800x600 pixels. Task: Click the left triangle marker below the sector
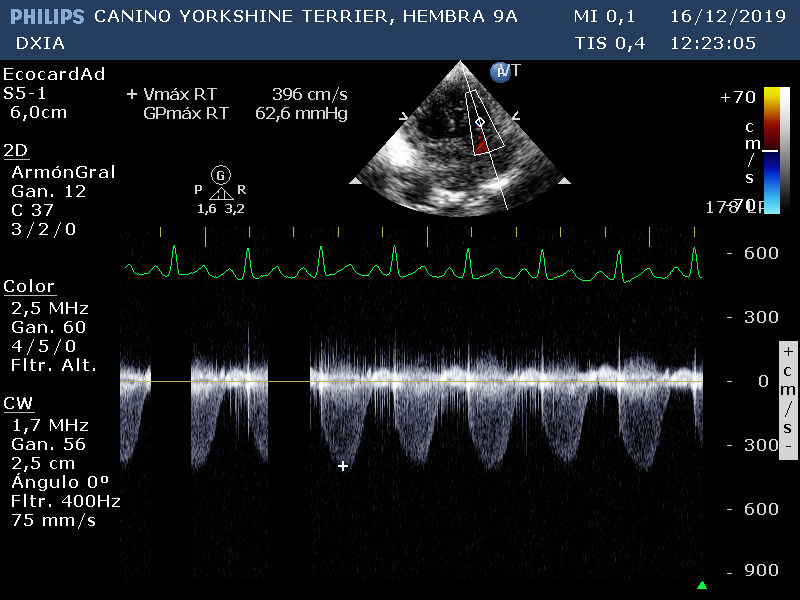pyautogui.click(x=355, y=181)
